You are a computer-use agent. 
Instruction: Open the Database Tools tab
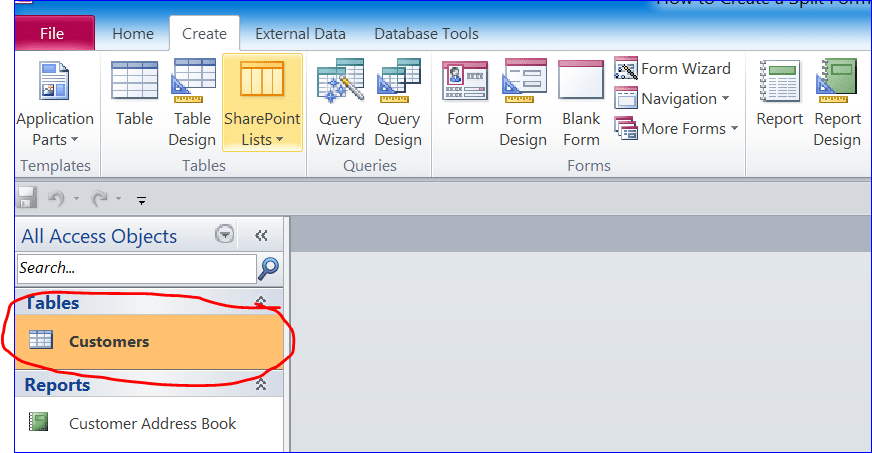[427, 33]
